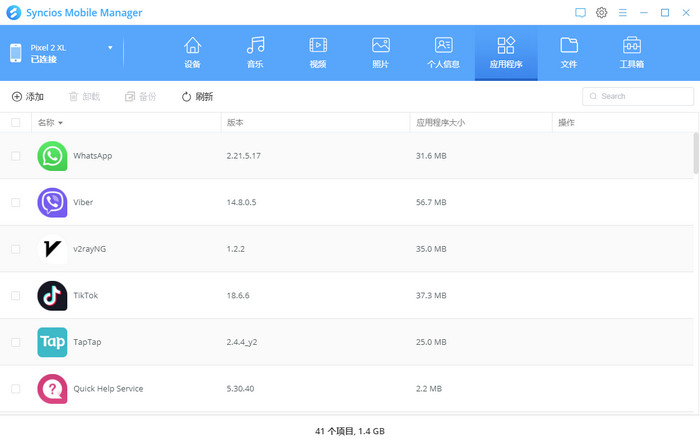This screenshot has width=700, height=445.
Task: Click the 56.7 MB size cell
Action: pyautogui.click(x=431, y=202)
